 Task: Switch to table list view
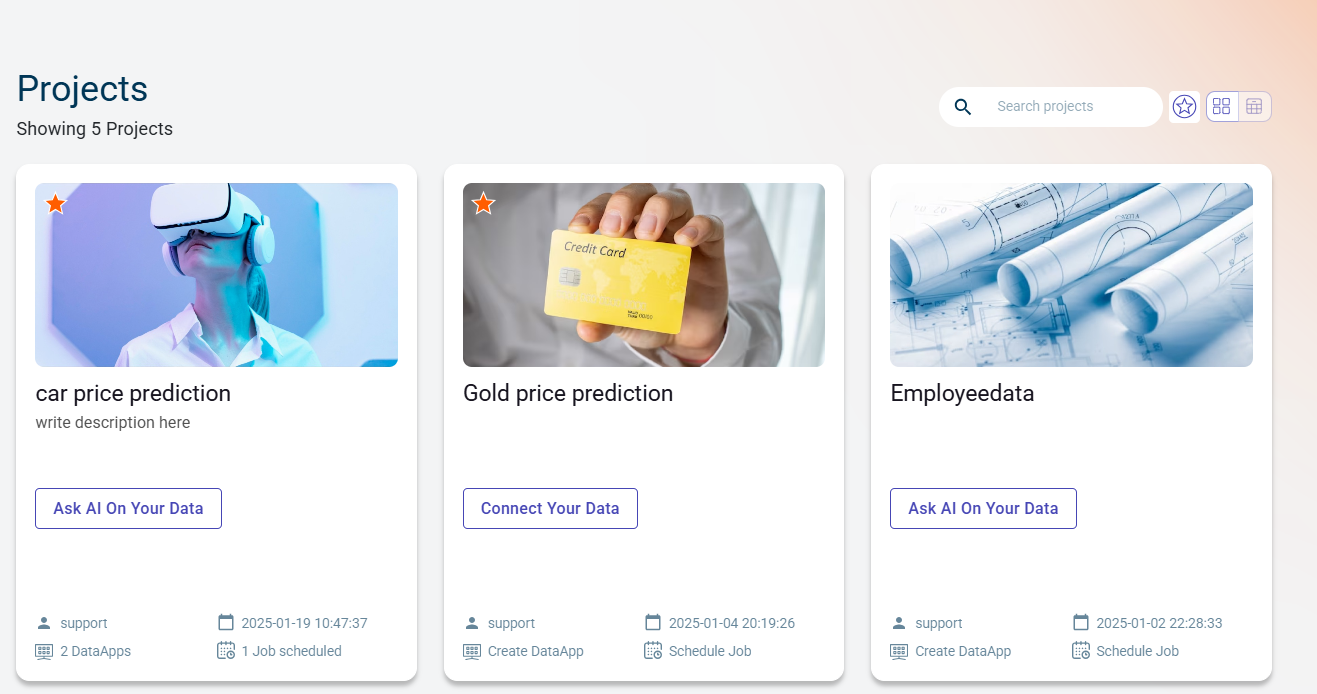1254,106
